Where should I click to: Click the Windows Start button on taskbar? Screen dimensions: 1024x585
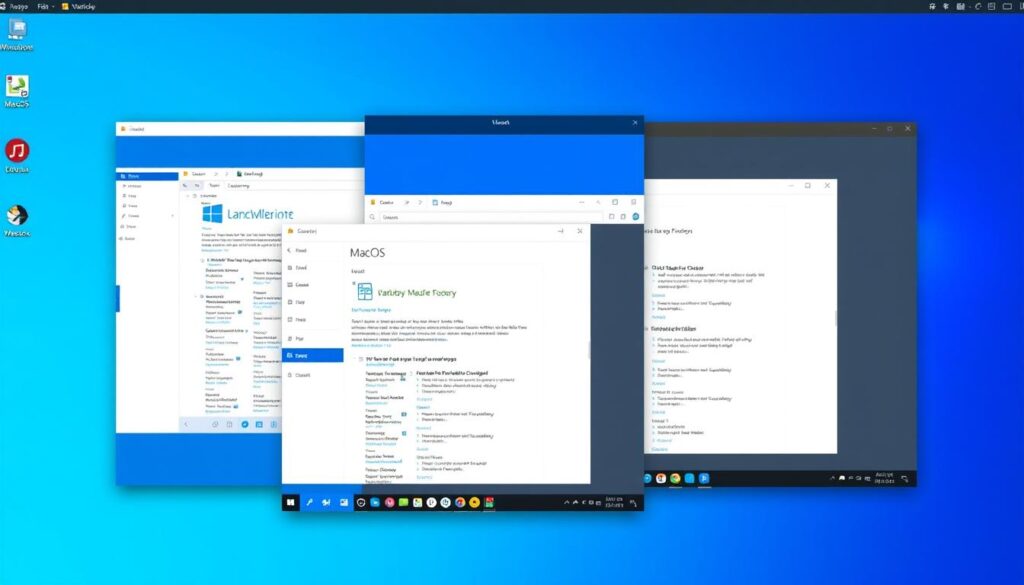pyautogui.click(x=292, y=502)
